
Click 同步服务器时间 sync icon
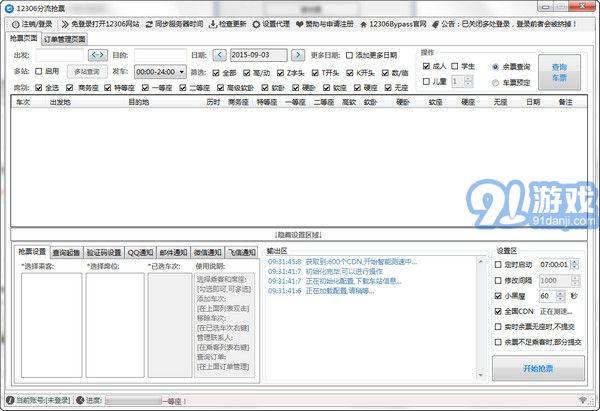(x=149, y=24)
